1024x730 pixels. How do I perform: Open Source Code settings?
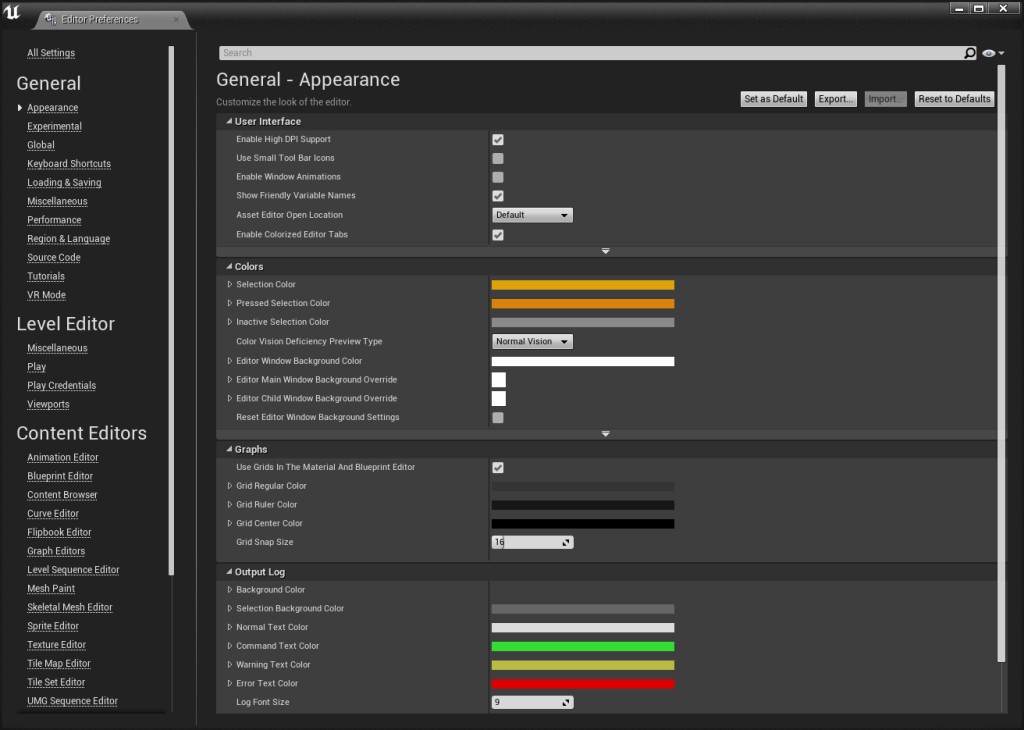[x=54, y=258]
